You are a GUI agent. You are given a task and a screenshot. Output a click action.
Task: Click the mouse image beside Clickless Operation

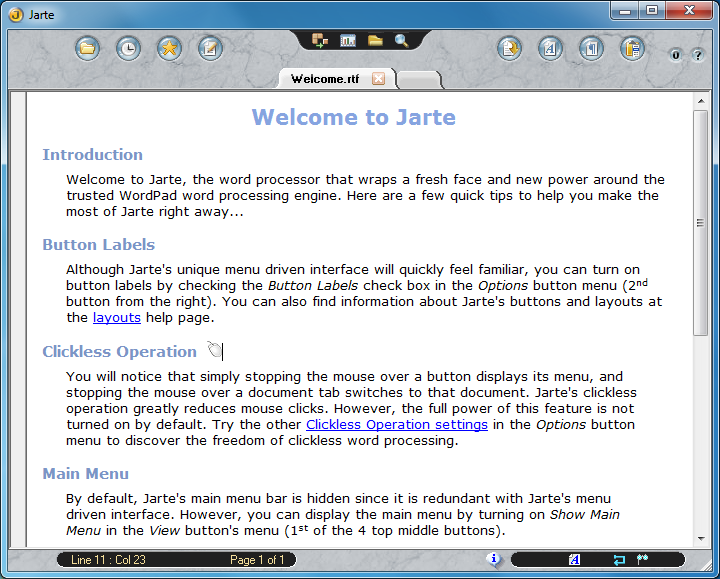(x=214, y=349)
